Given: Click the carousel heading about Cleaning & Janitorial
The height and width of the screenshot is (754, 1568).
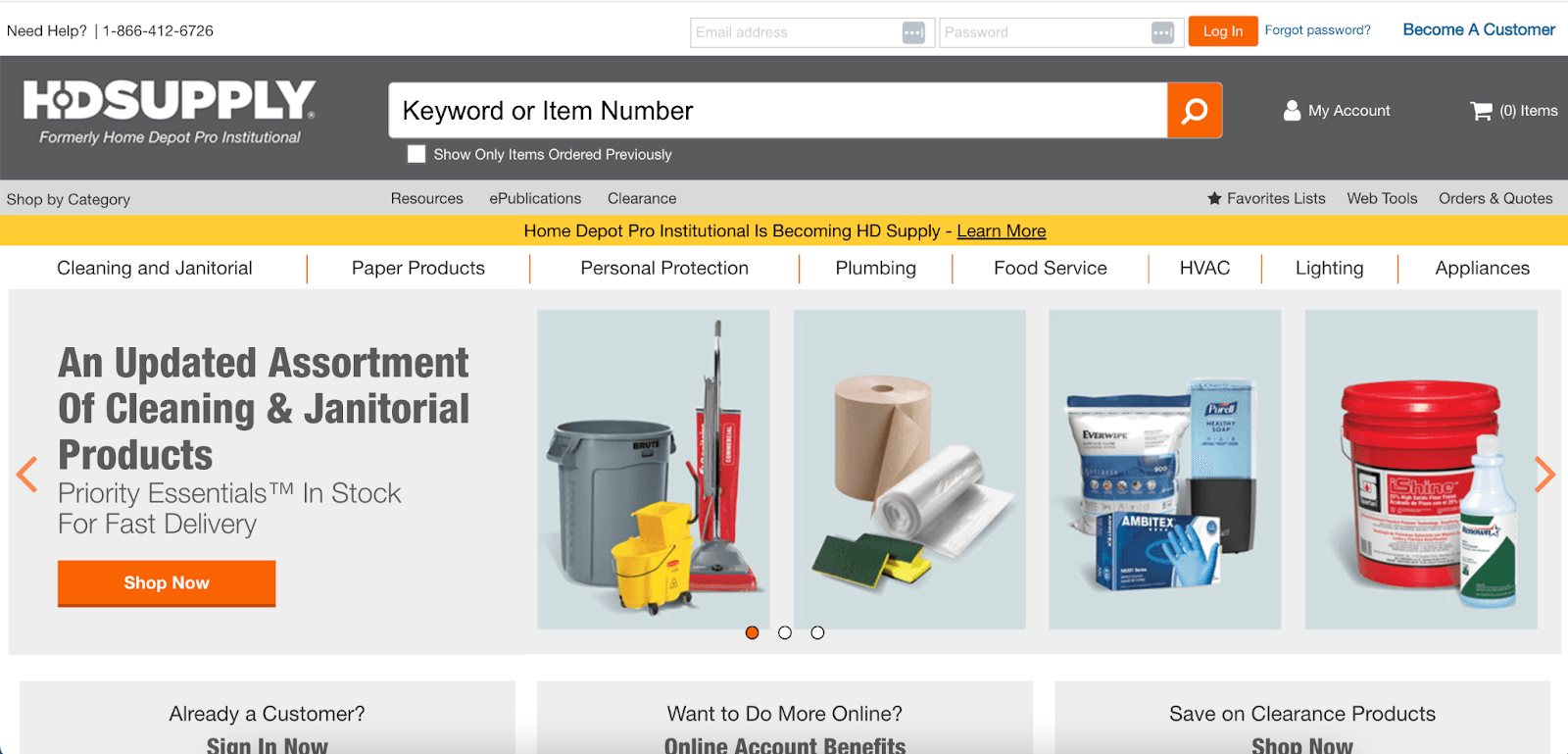Looking at the screenshot, I should pyautogui.click(x=264, y=409).
